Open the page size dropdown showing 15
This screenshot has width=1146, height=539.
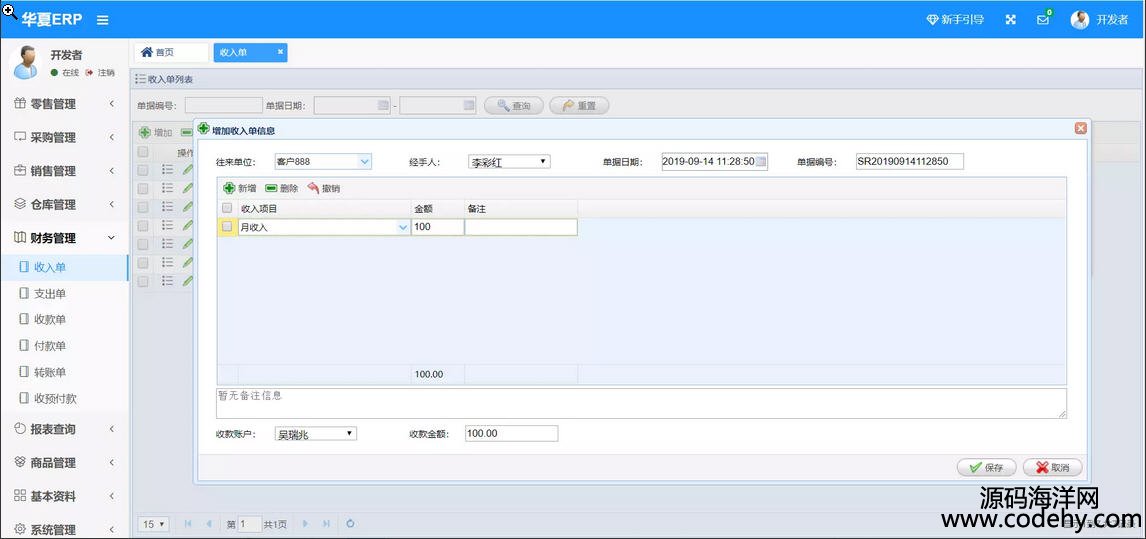click(x=153, y=524)
